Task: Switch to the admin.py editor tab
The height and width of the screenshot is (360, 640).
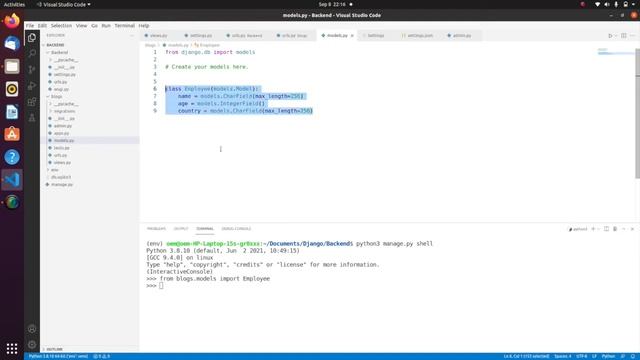Action: tap(461, 36)
